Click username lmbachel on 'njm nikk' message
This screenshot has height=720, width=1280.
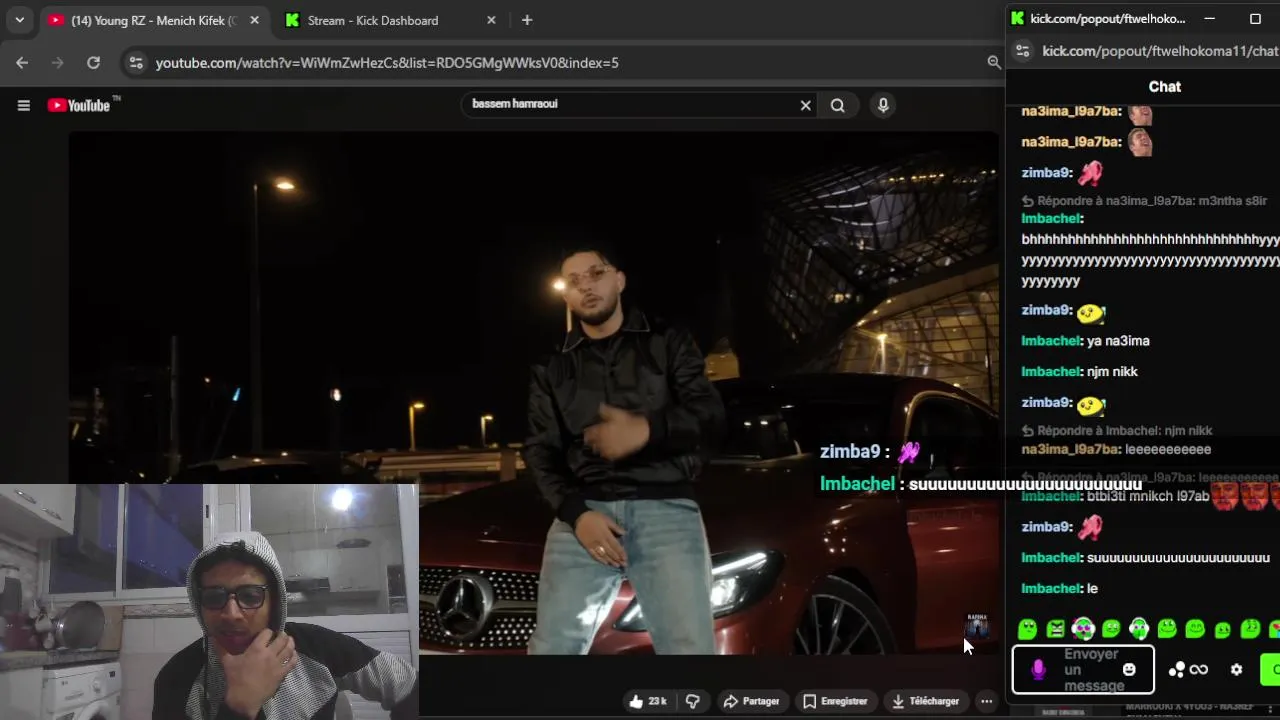click(x=1052, y=372)
